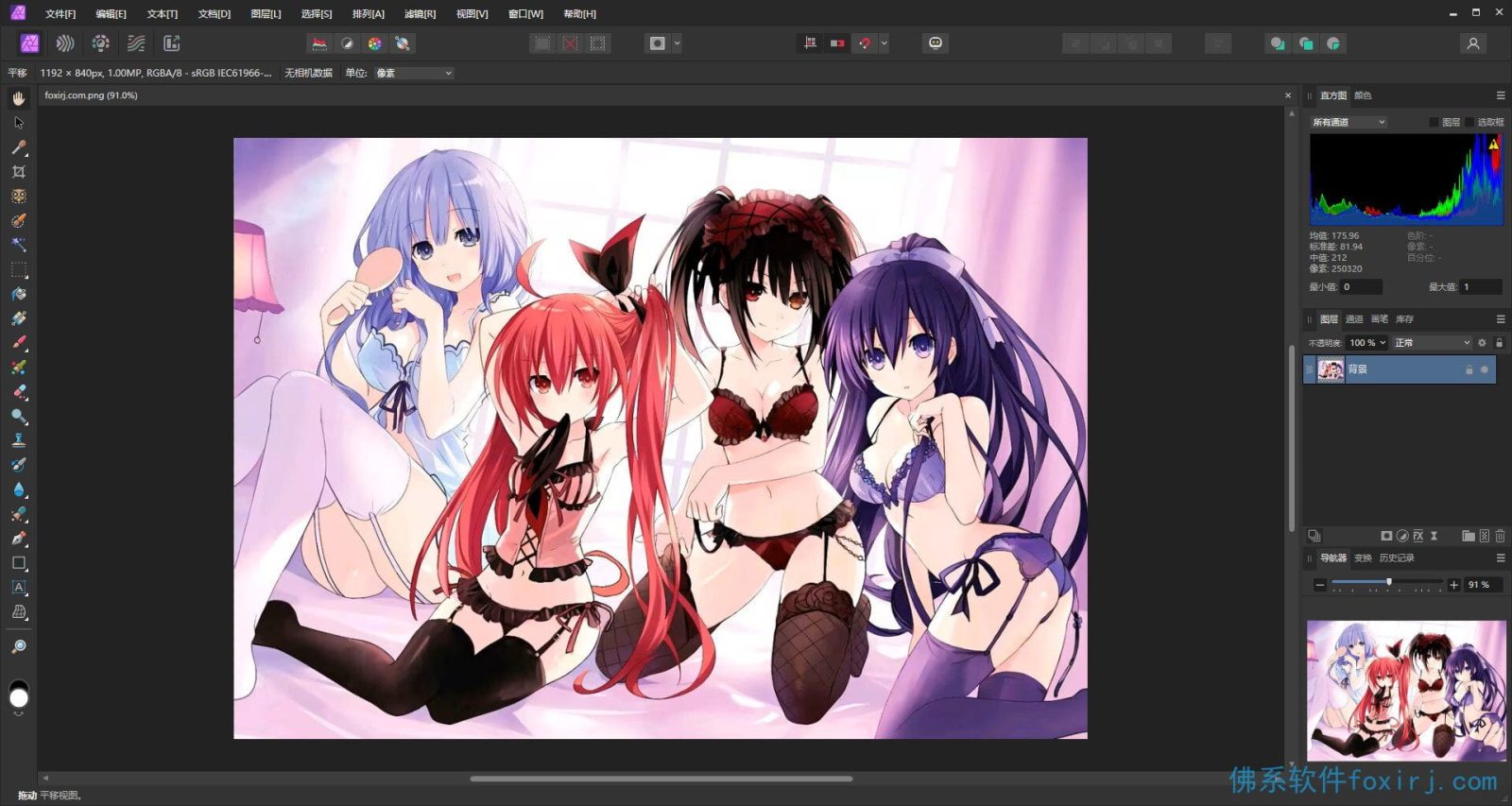This screenshot has width=1512, height=806.
Task: Open the histogram panel options menu
Action: (1501, 95)
